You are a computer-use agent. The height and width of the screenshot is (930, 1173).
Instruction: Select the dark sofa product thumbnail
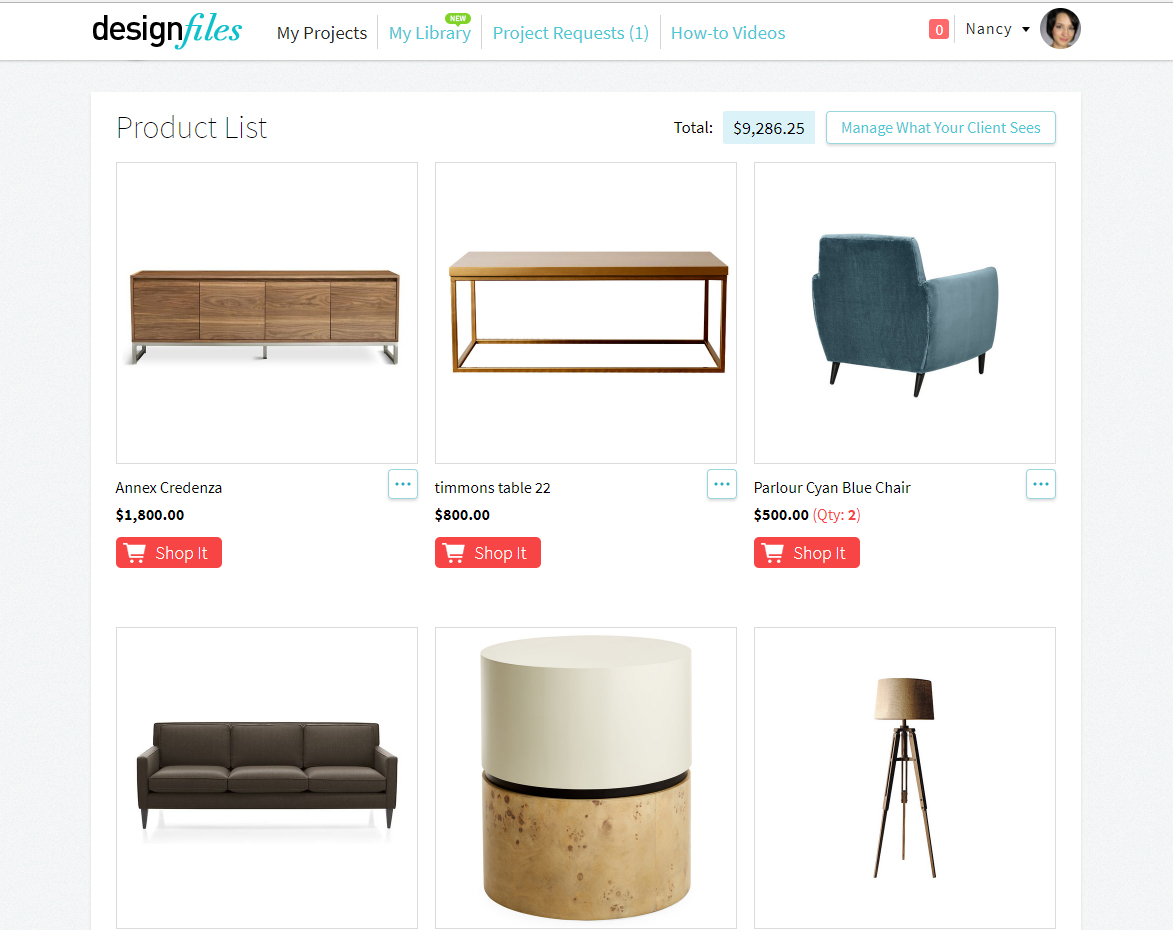tap(266, 777)
